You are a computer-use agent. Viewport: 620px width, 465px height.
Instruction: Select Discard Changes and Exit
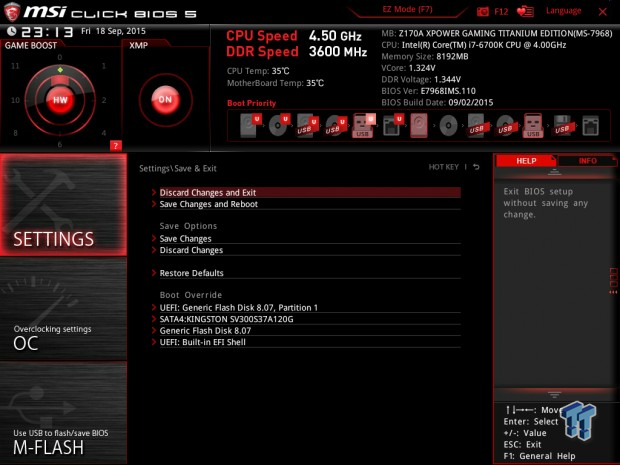point(310,193)
